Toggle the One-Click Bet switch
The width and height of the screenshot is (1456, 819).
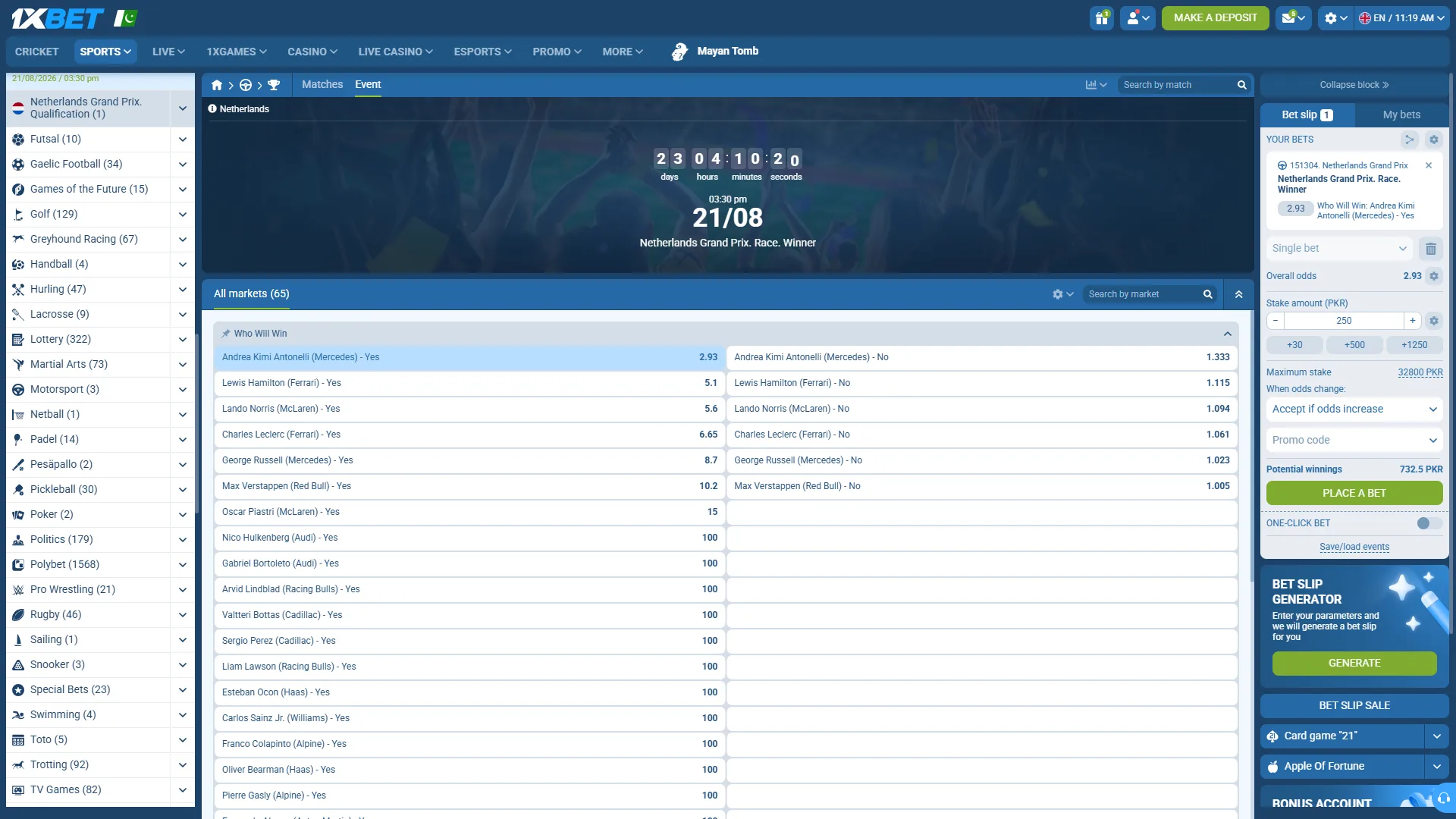click(1429, 523)
